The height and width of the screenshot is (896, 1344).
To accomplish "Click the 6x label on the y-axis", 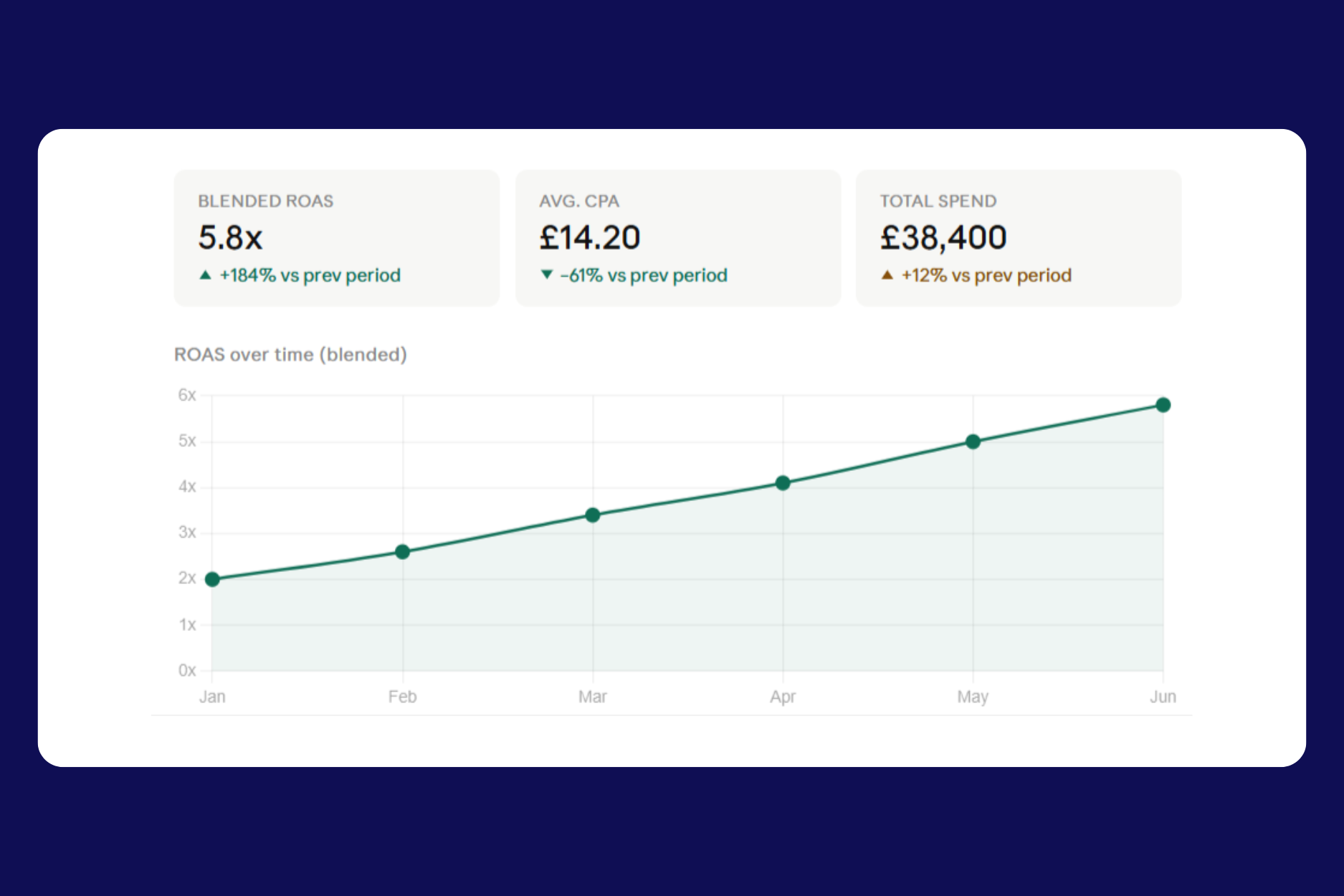I will click(187, 395).
